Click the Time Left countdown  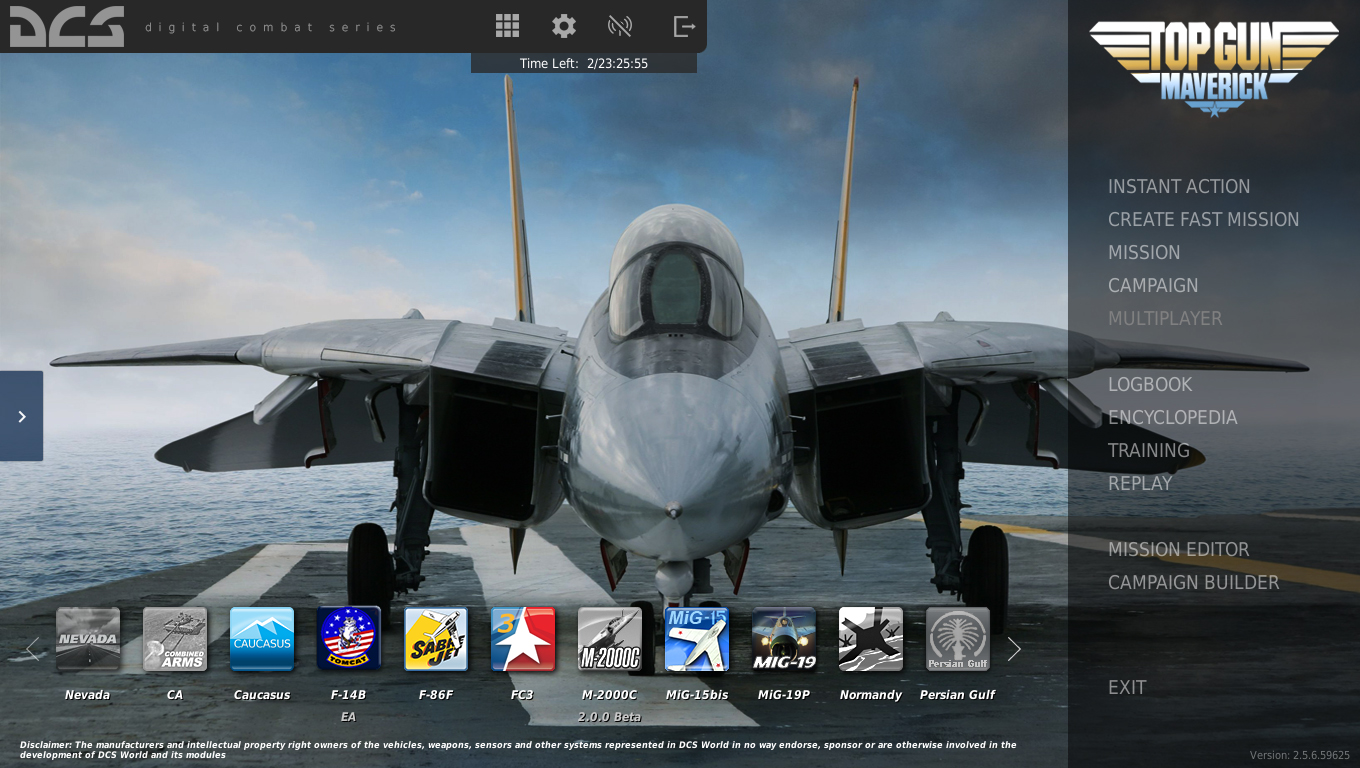(x=584, y=63)
